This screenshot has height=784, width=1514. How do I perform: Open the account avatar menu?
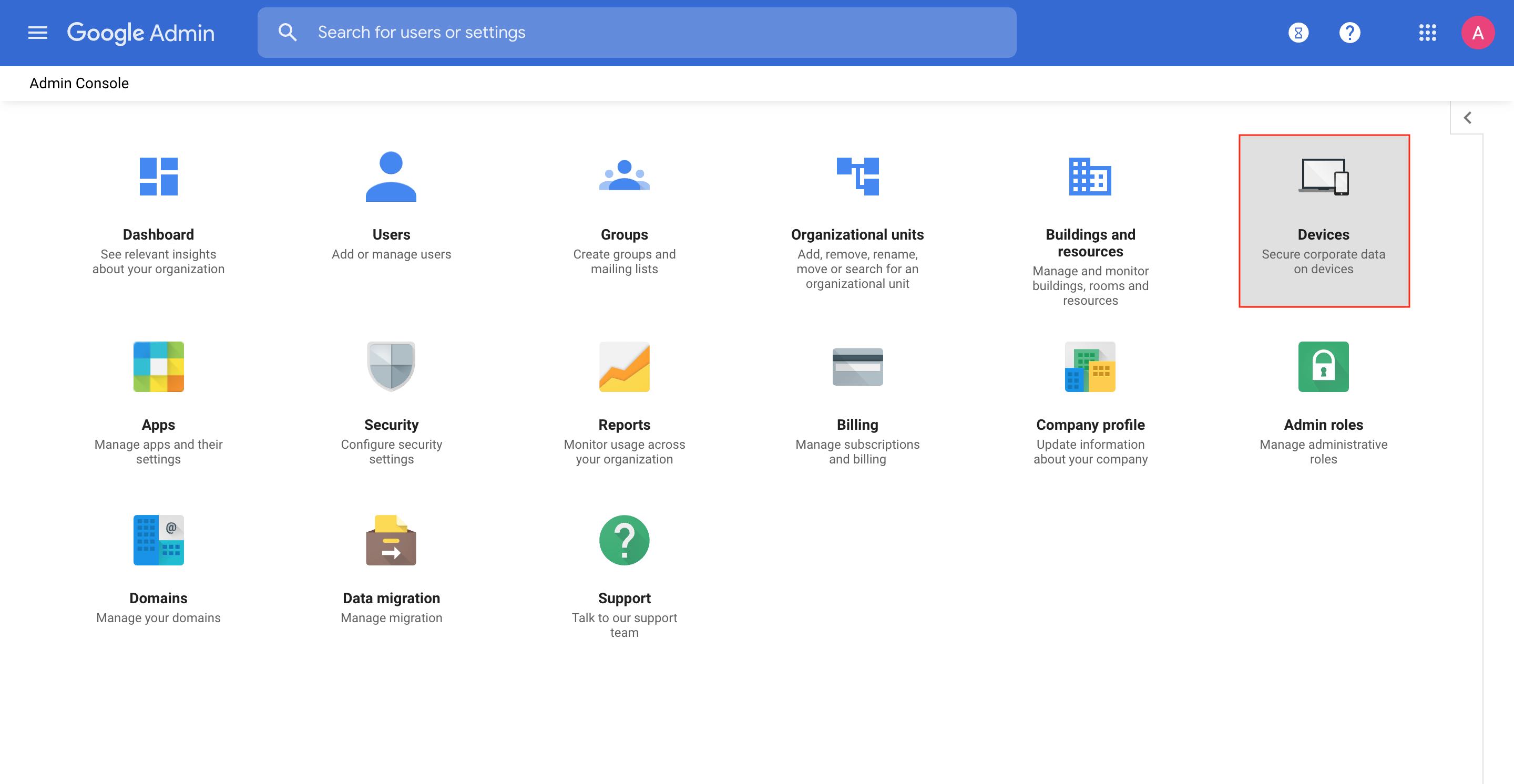point(1478,33)
